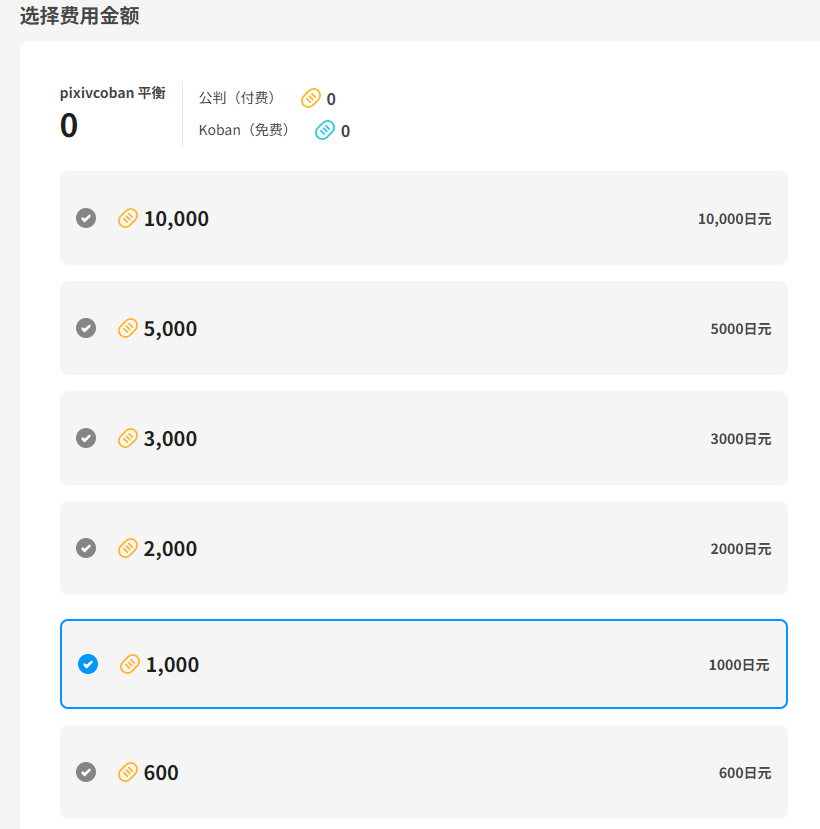Click the orange coin icon beside 2,000
The image size is (820, 829).
tap(127, 548)
